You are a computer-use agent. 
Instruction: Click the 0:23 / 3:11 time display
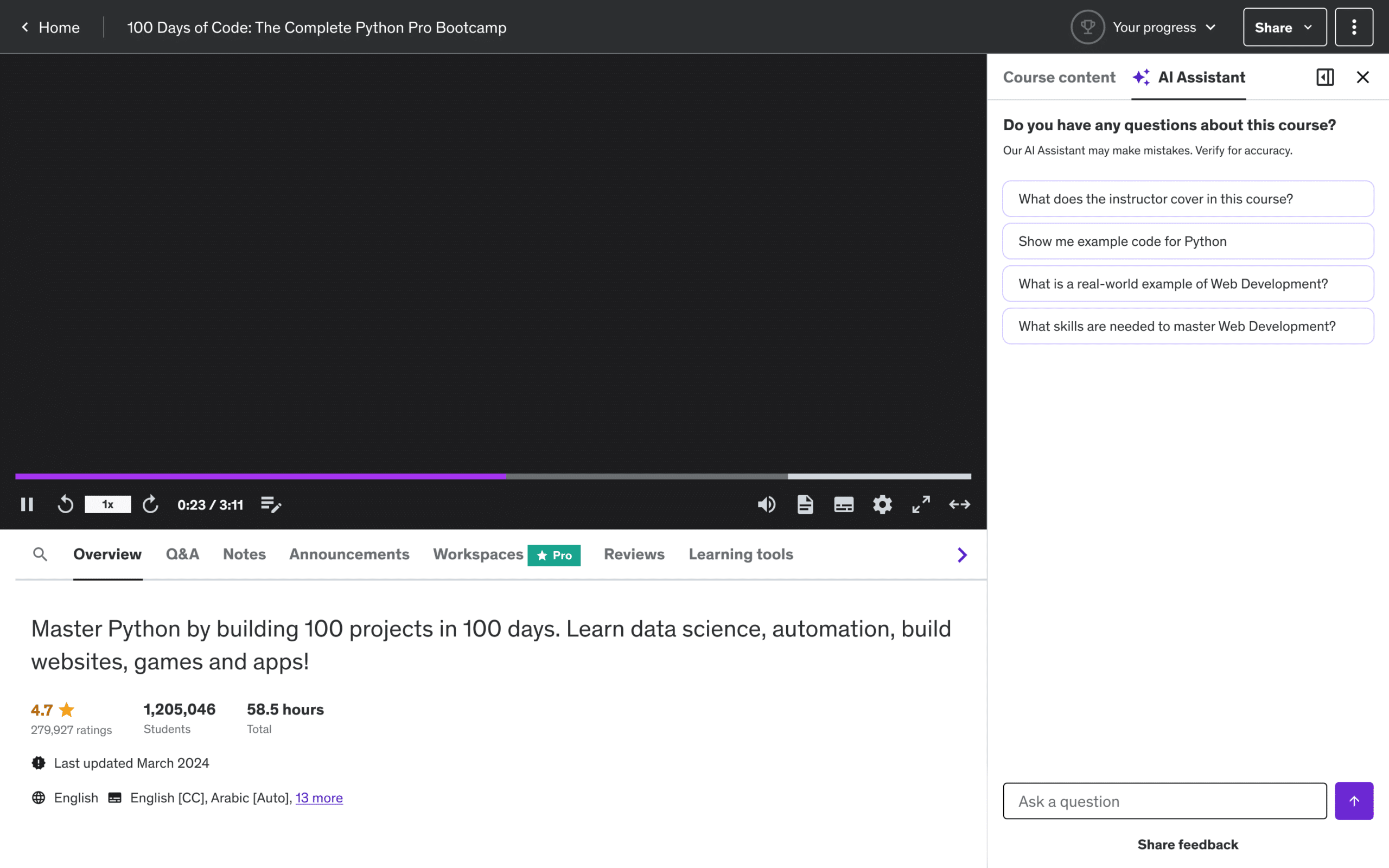(210, 505)
